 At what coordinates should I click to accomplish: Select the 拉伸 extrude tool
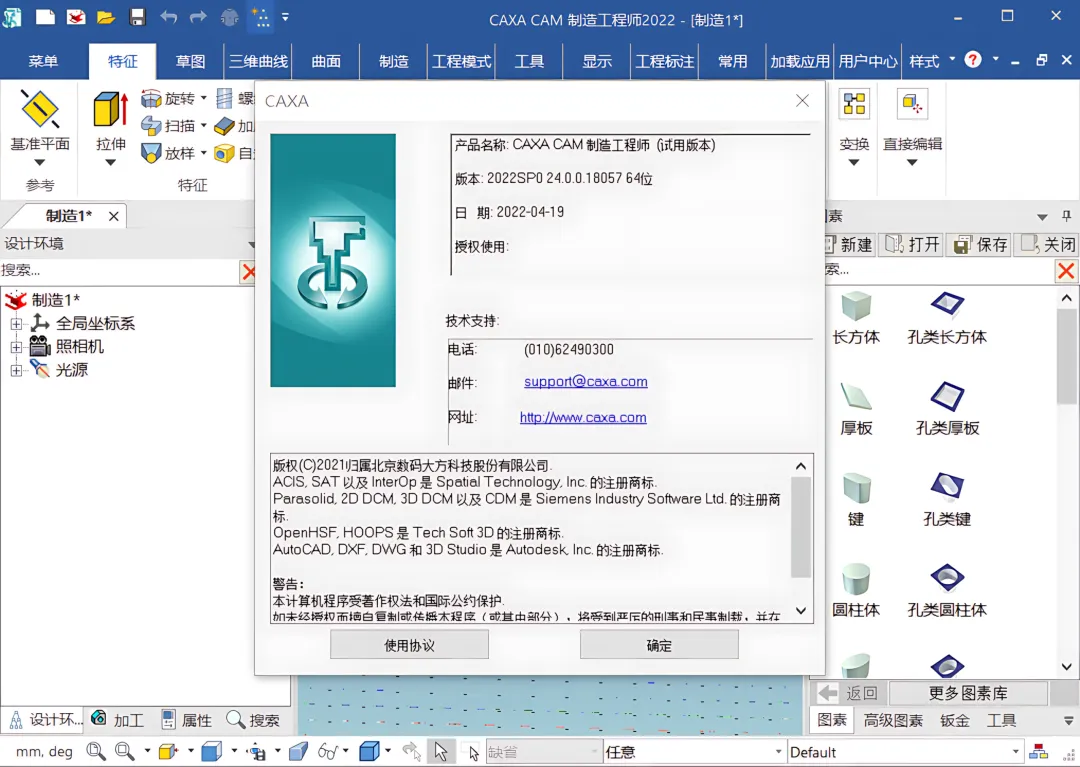[111, 122]
